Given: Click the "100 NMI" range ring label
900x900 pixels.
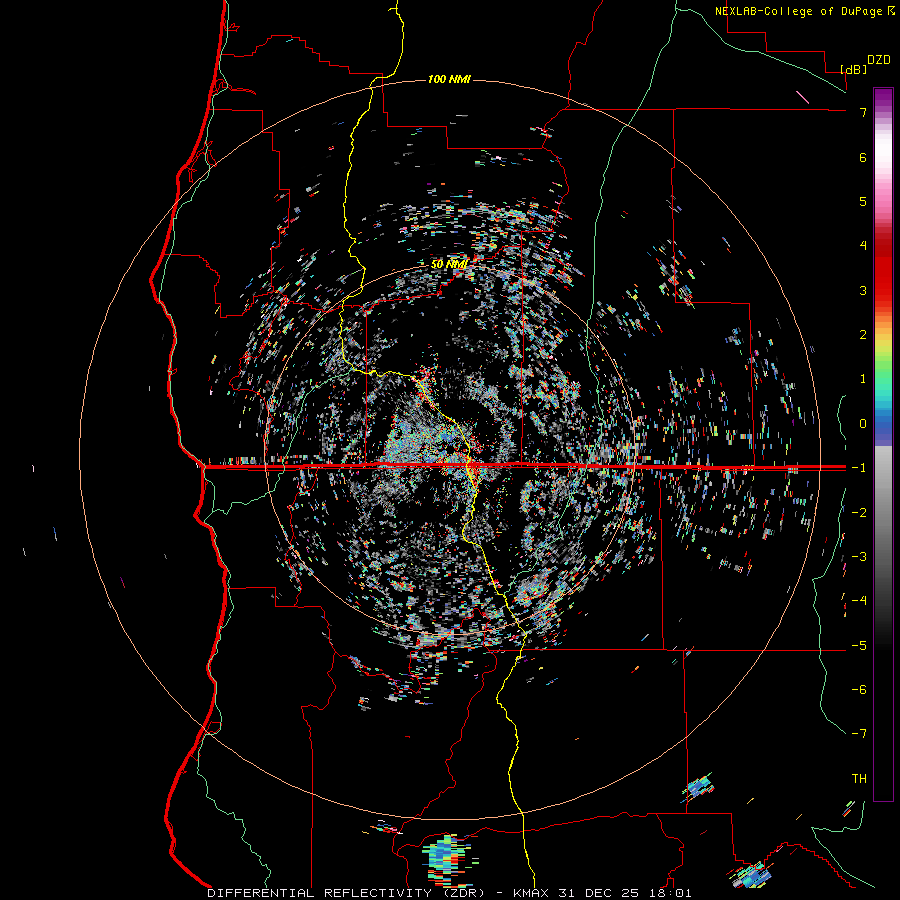Looking at the screenshot, I should click(449, 79).
